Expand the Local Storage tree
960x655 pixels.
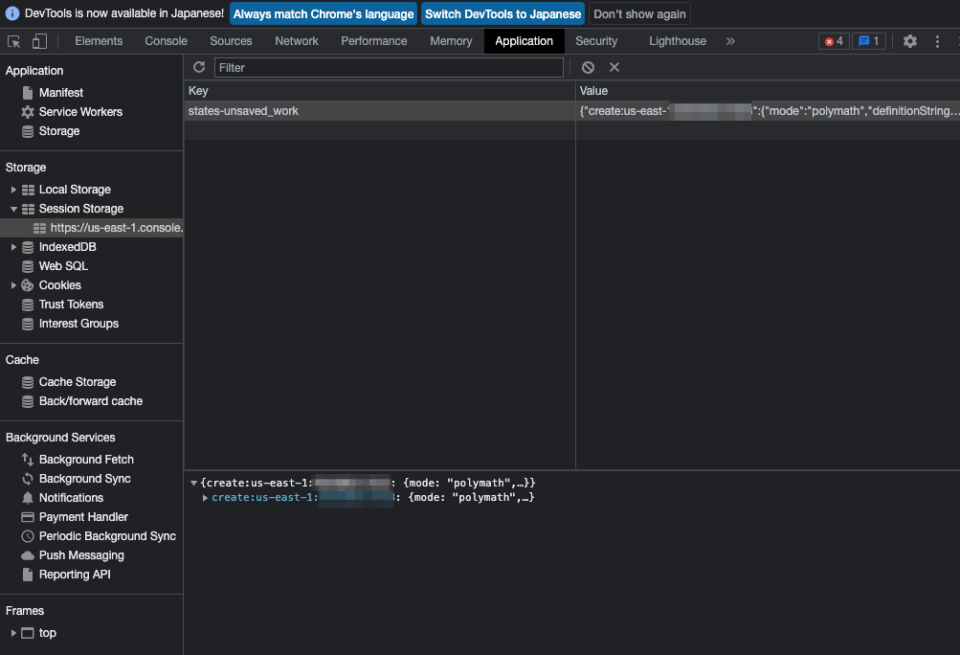click(14, 189)
